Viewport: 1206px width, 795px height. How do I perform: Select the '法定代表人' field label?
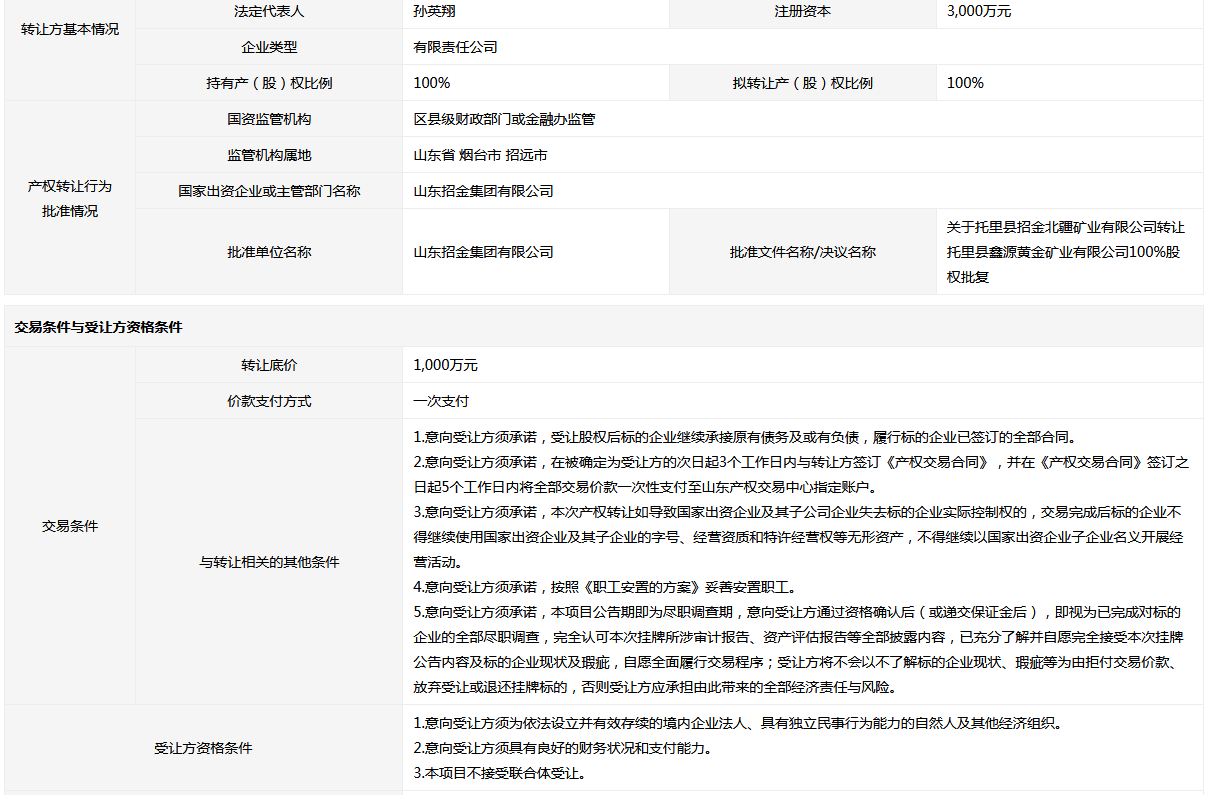pyautogui.click(x=269, y=11)
